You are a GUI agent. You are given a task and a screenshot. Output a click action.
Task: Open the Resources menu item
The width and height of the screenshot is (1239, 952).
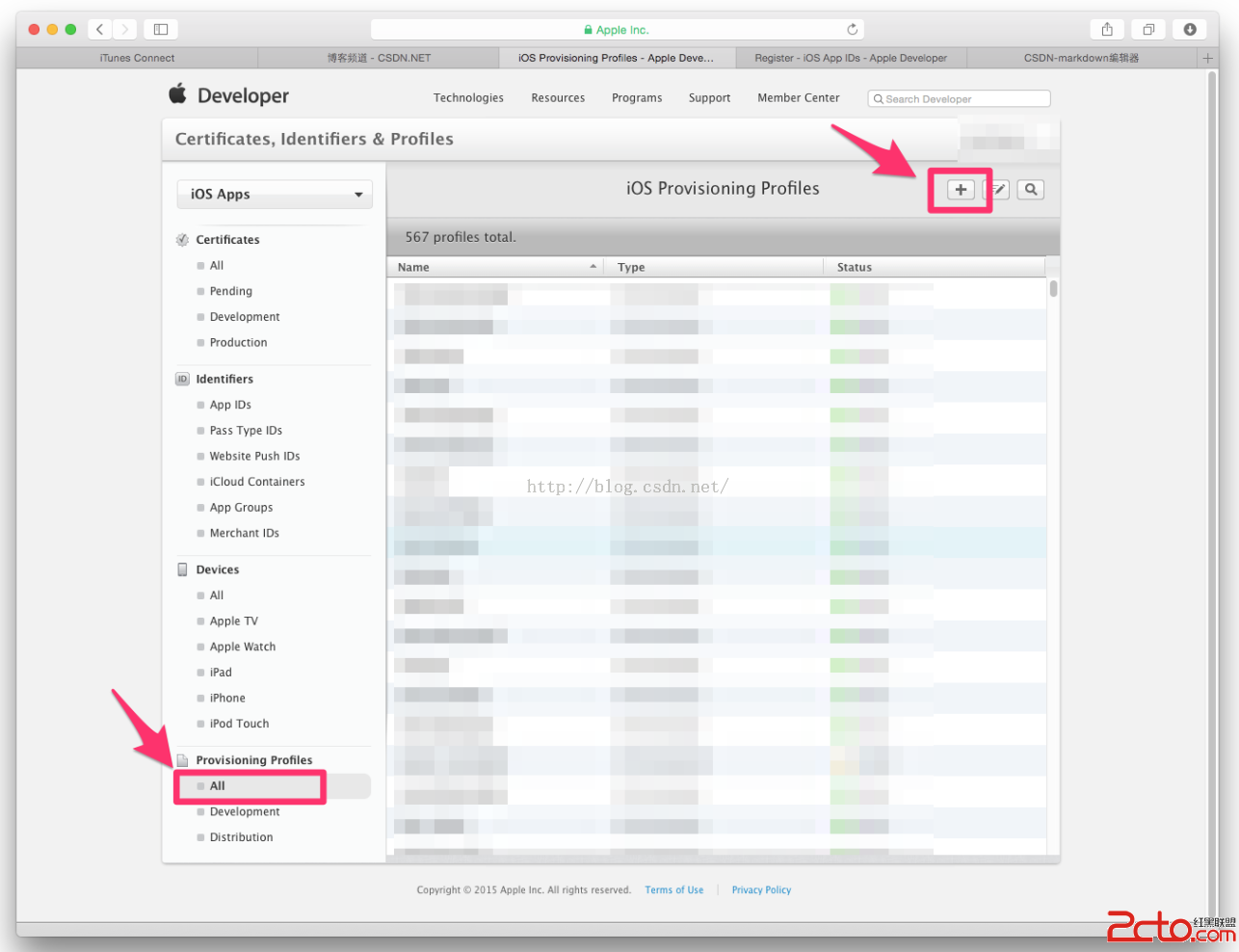(558, 98)
